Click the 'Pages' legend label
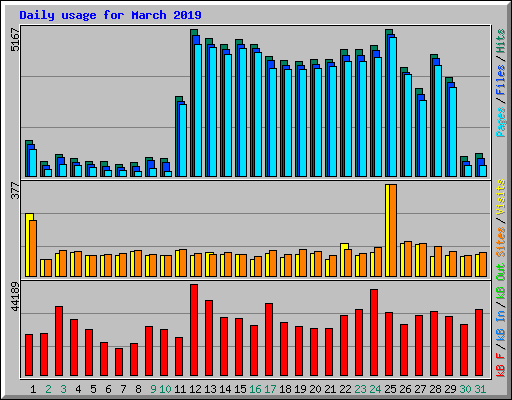The height and width of the screenshot is (400, 512). click(501, 122)
